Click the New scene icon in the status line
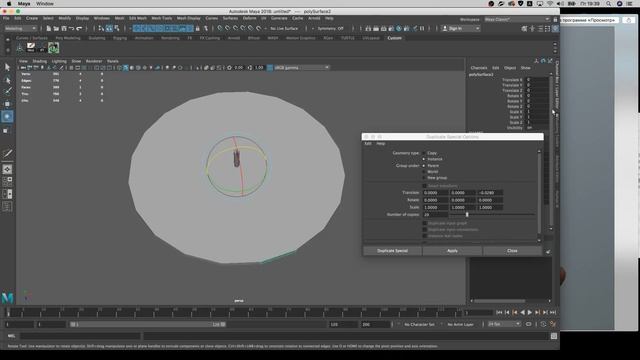The image size is (640, 360). tap(49, 29)
